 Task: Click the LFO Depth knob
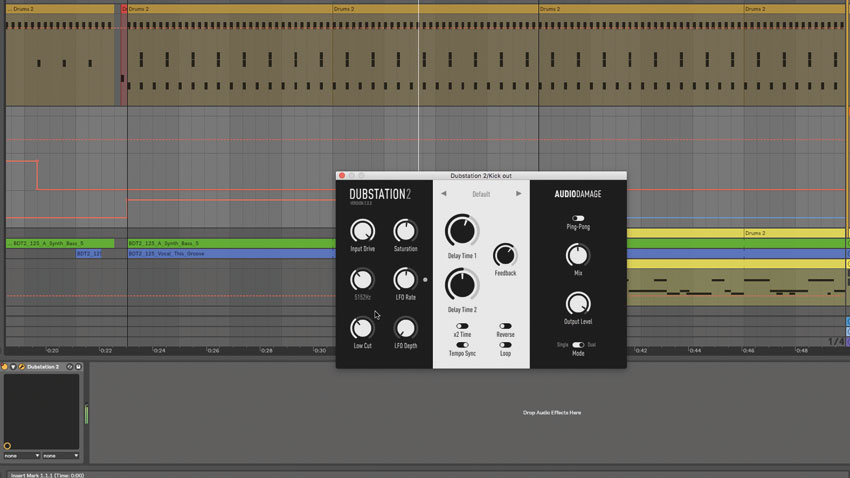tap(405, 328)
